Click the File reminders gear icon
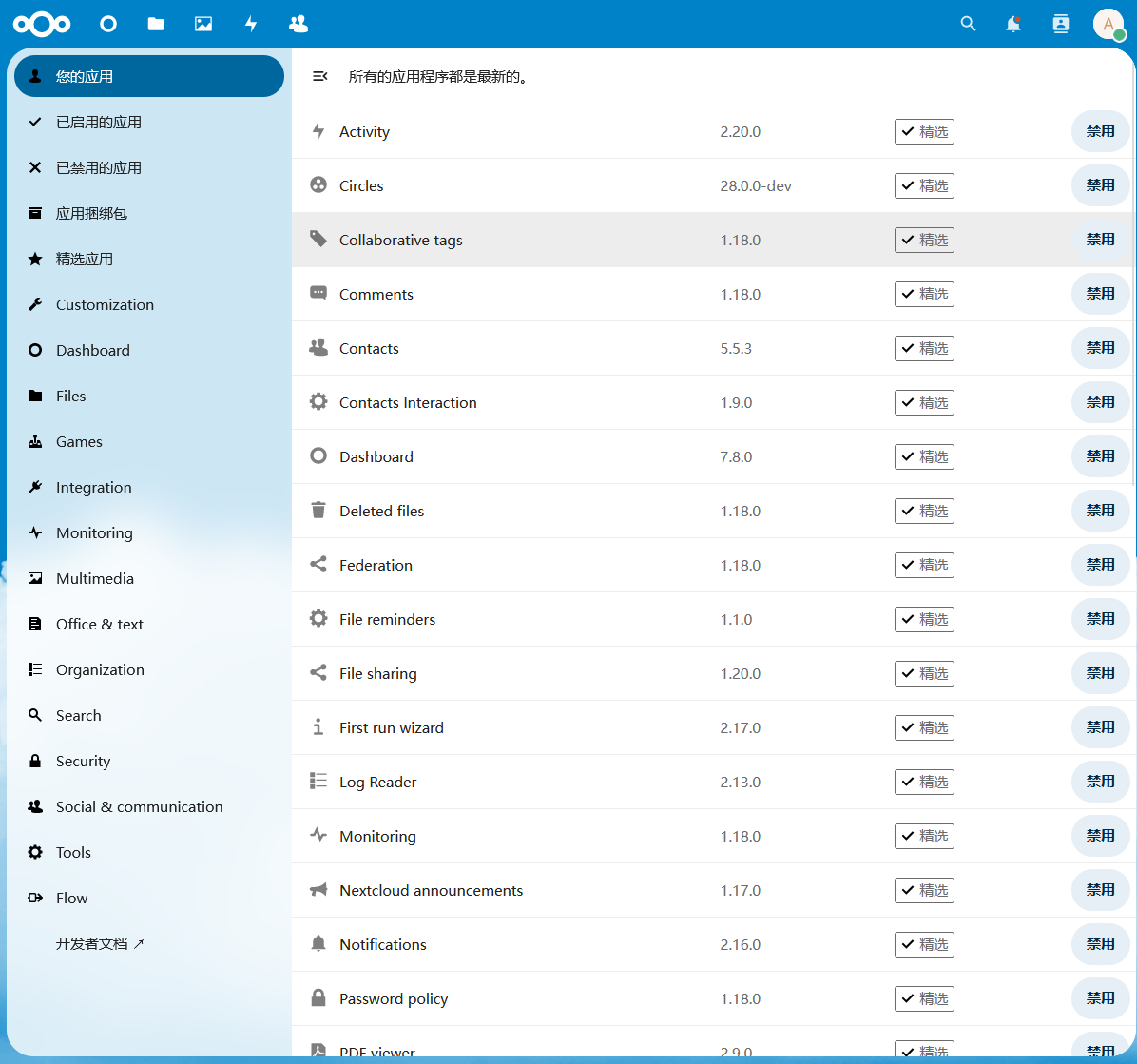Viewport: 1137px width, 1064px height. (318, 619)
